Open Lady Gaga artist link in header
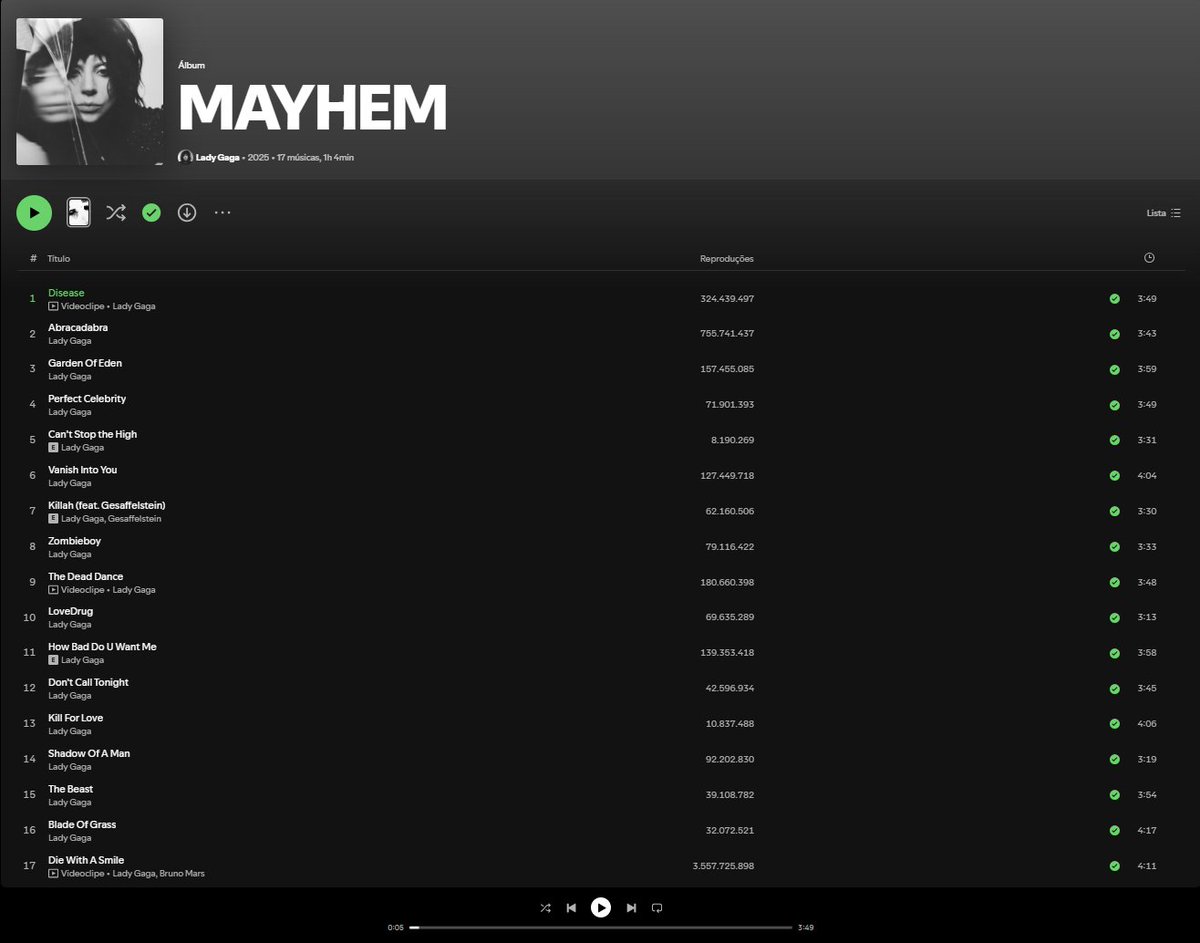Viewport: 1200px width, 943px height. [217, 157]
